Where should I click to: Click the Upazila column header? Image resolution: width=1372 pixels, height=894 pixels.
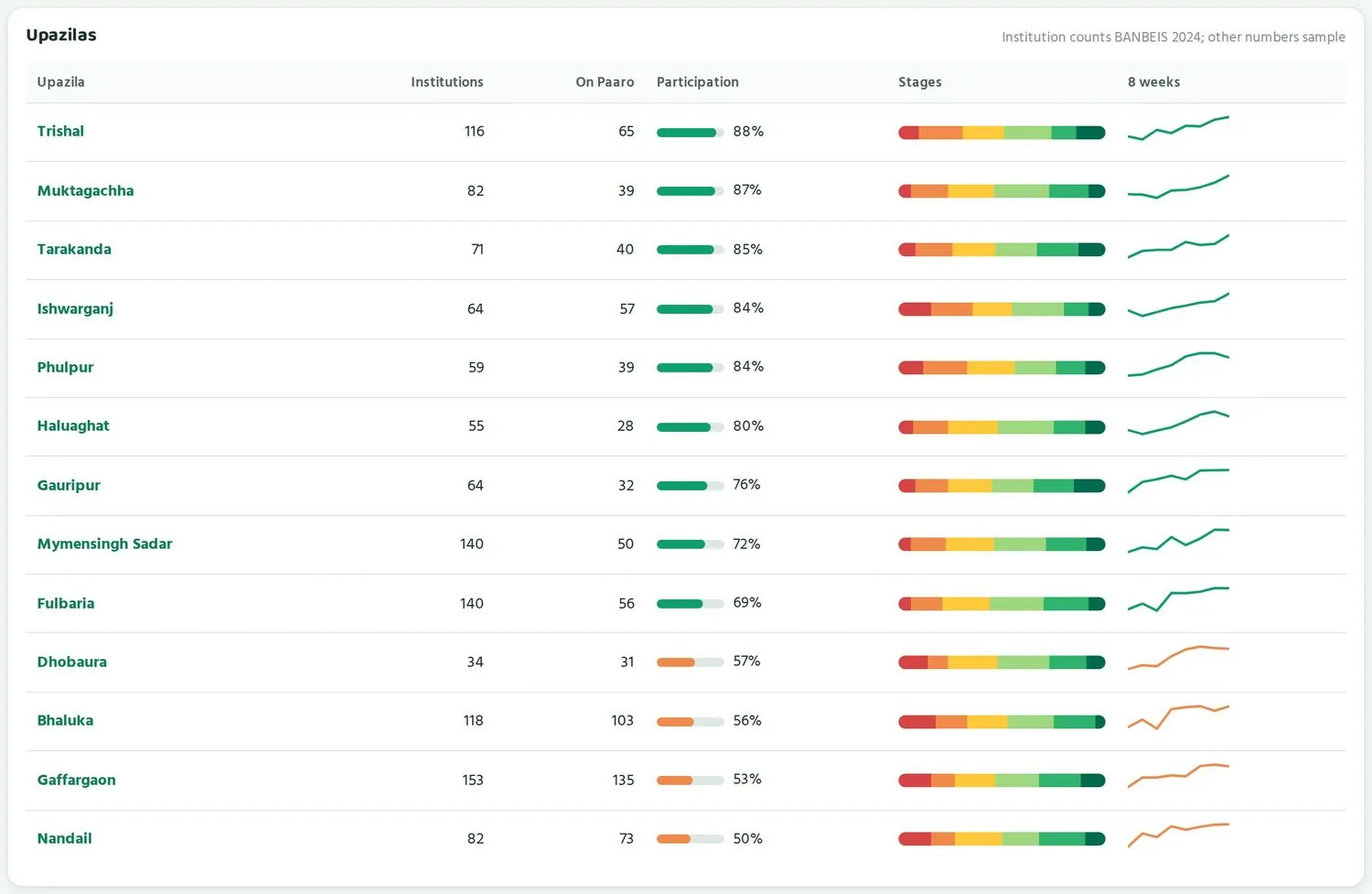[60, 82]
